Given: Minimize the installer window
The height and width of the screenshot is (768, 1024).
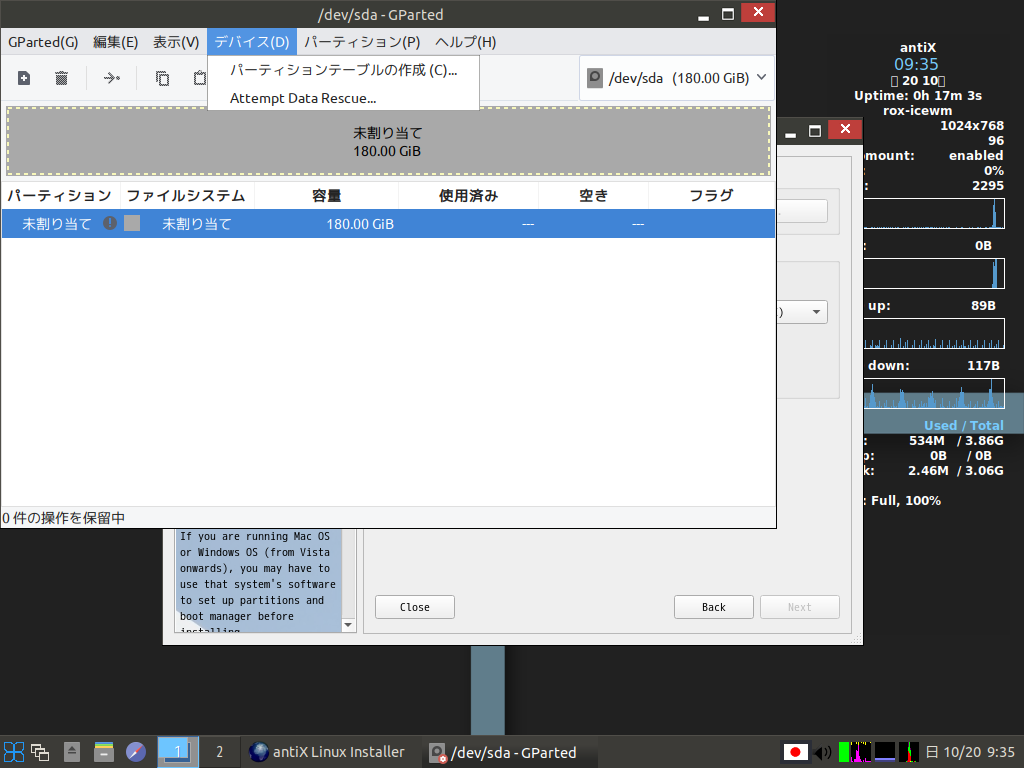Looking at the screenshot, I should (x=790, y=131).
